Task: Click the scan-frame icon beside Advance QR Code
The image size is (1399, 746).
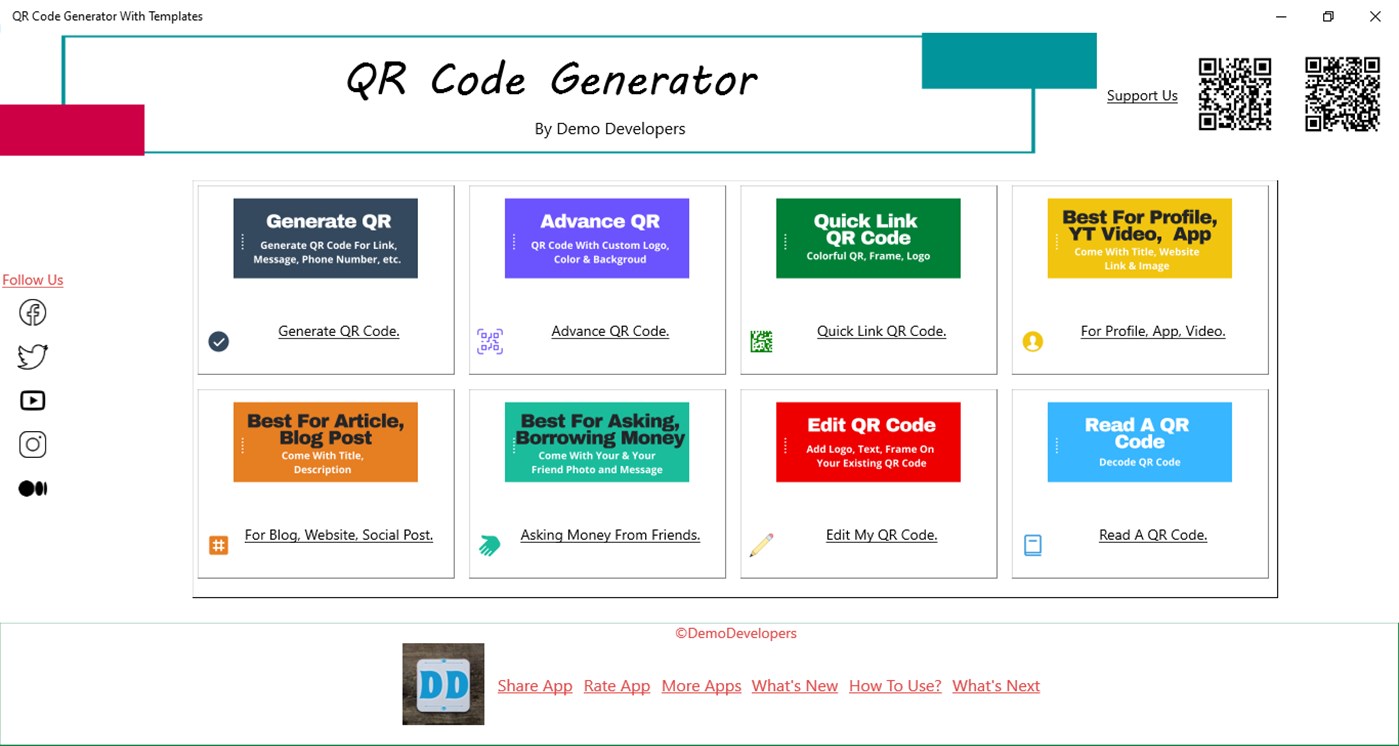Action: (490, 342)
